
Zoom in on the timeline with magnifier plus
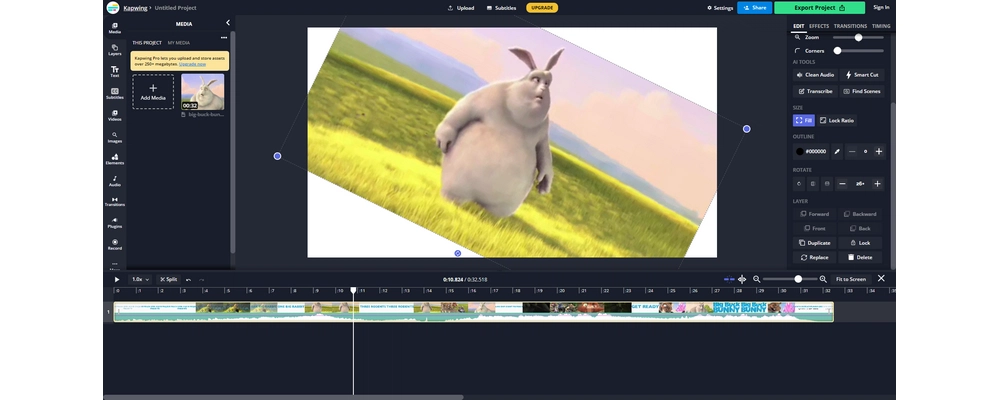coord(823,279)
